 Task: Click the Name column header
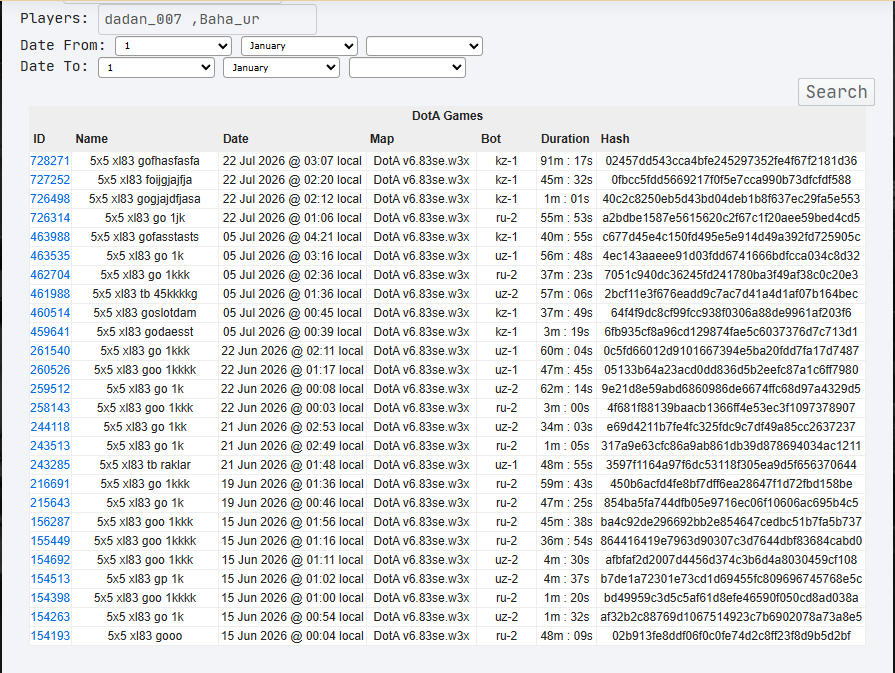91,139
